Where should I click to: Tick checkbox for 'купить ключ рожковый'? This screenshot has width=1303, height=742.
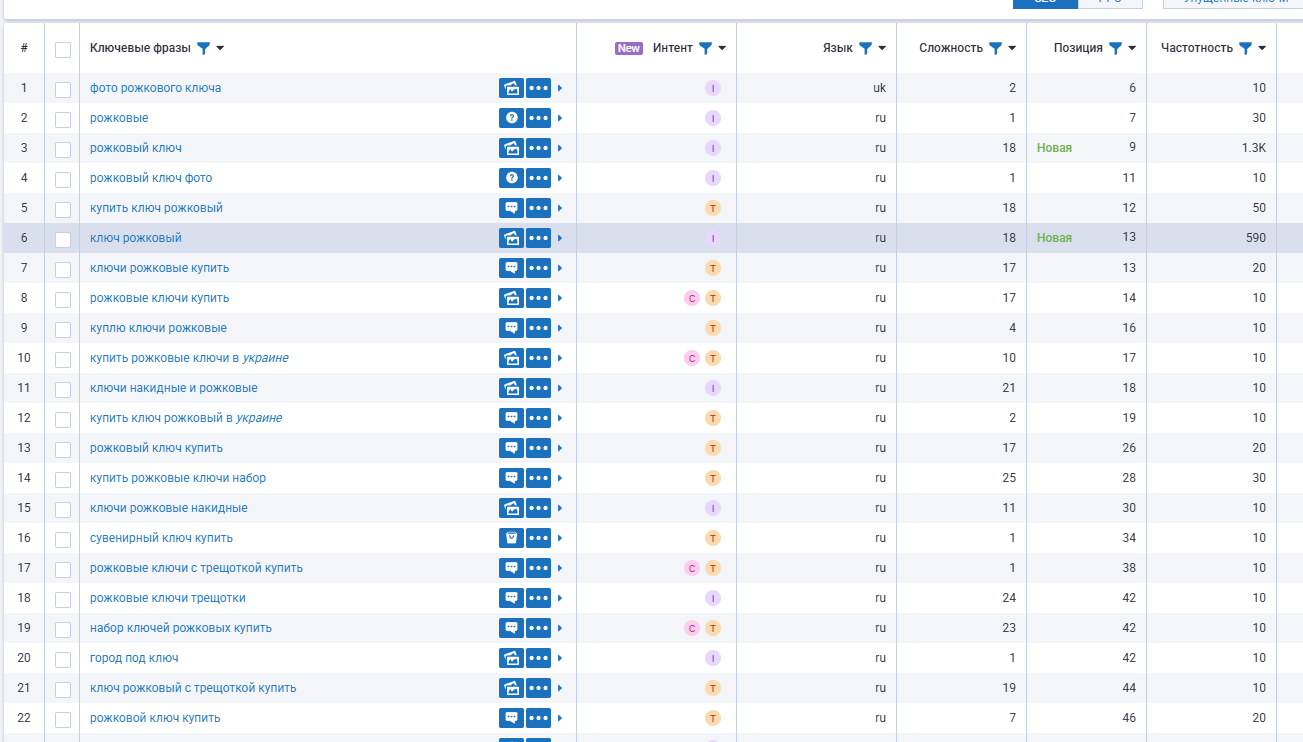(x=63, y=209)
